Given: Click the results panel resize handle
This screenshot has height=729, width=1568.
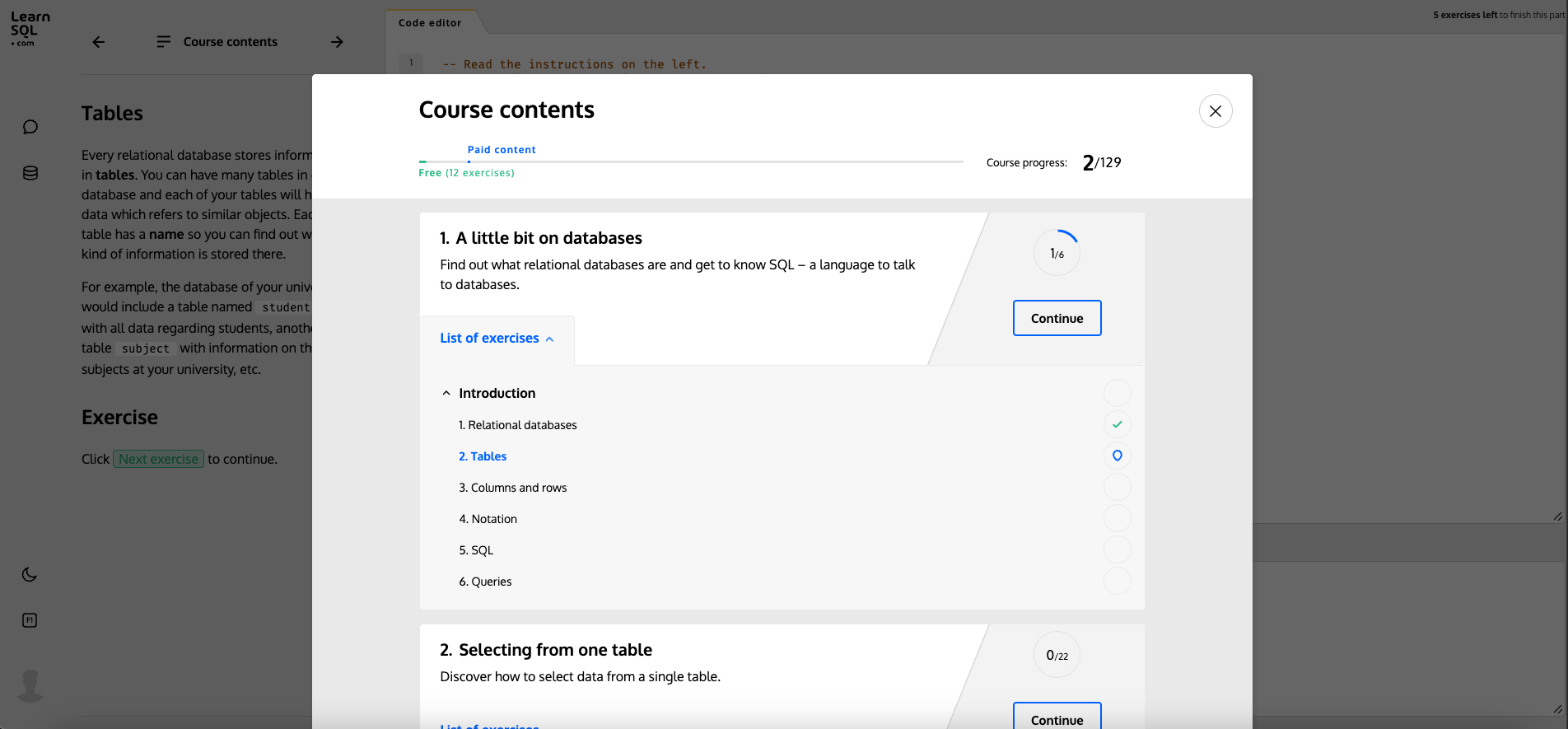Looking at the screenshot, I should [1557, 708].
